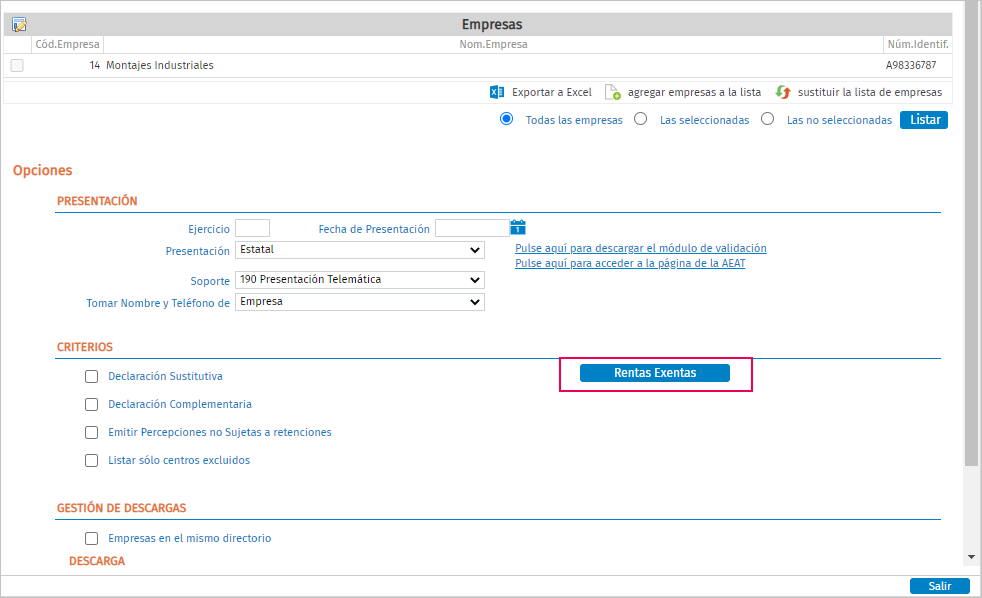
Task: Choose the Las seleccionadas radio option
Action: point(641,119)
